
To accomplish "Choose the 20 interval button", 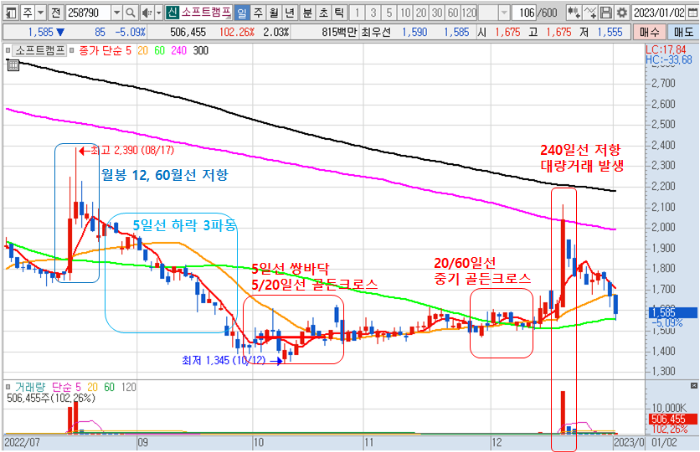I will [x=421, y=13].
